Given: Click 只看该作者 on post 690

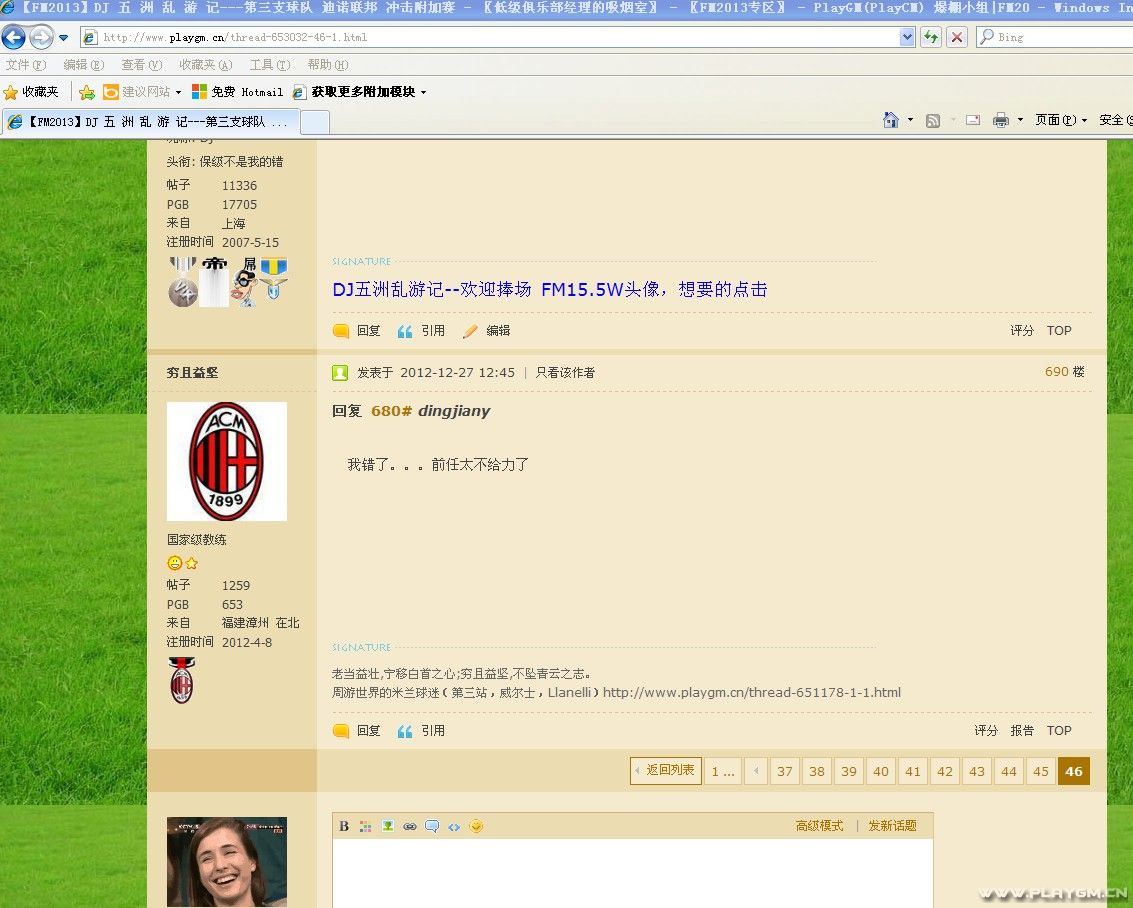Looking at the screenshot, I should pyautogui.click(x=565, y=373).
